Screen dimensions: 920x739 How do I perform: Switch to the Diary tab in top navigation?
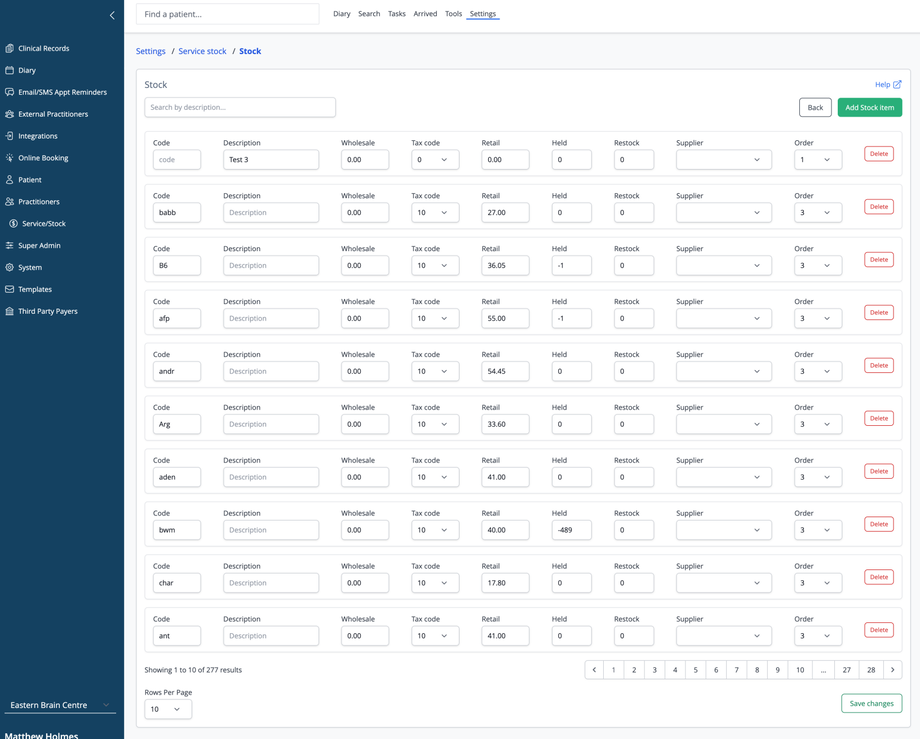(x=341, y=14)
